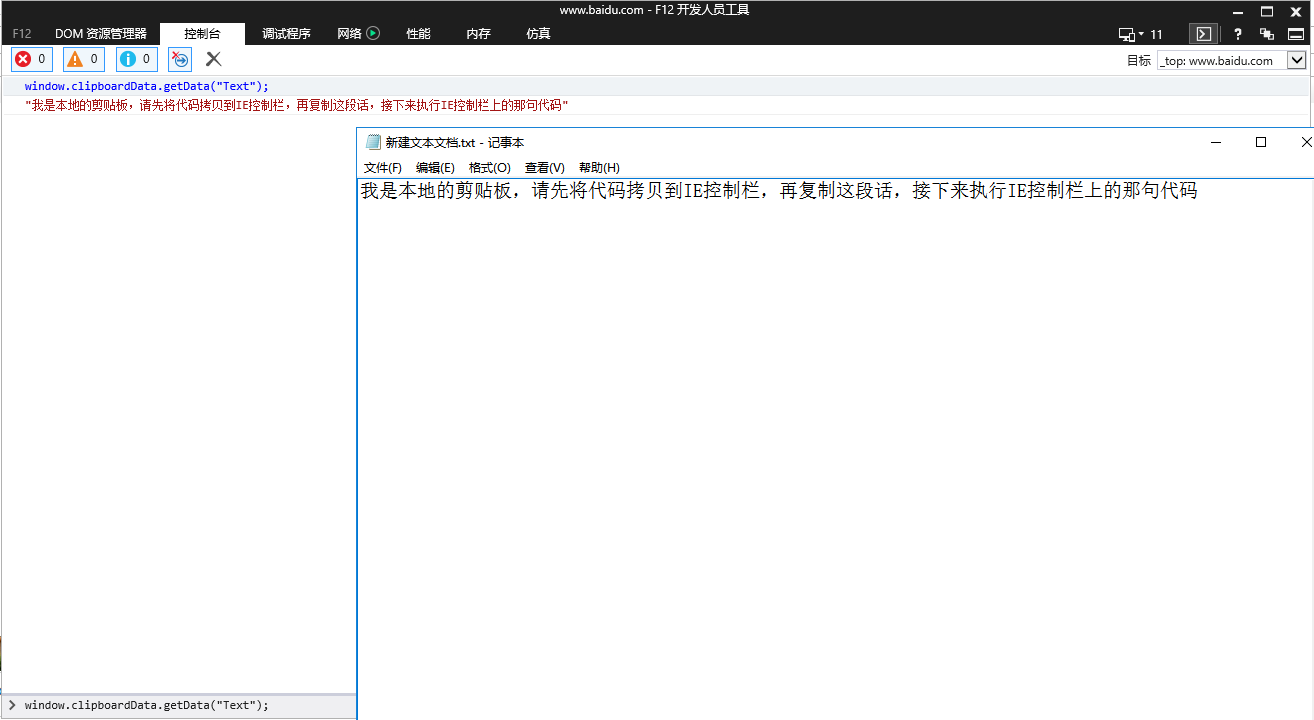
Task: Go to the 内存 tab
Action: pyautogui.click(x=478, y=34)
